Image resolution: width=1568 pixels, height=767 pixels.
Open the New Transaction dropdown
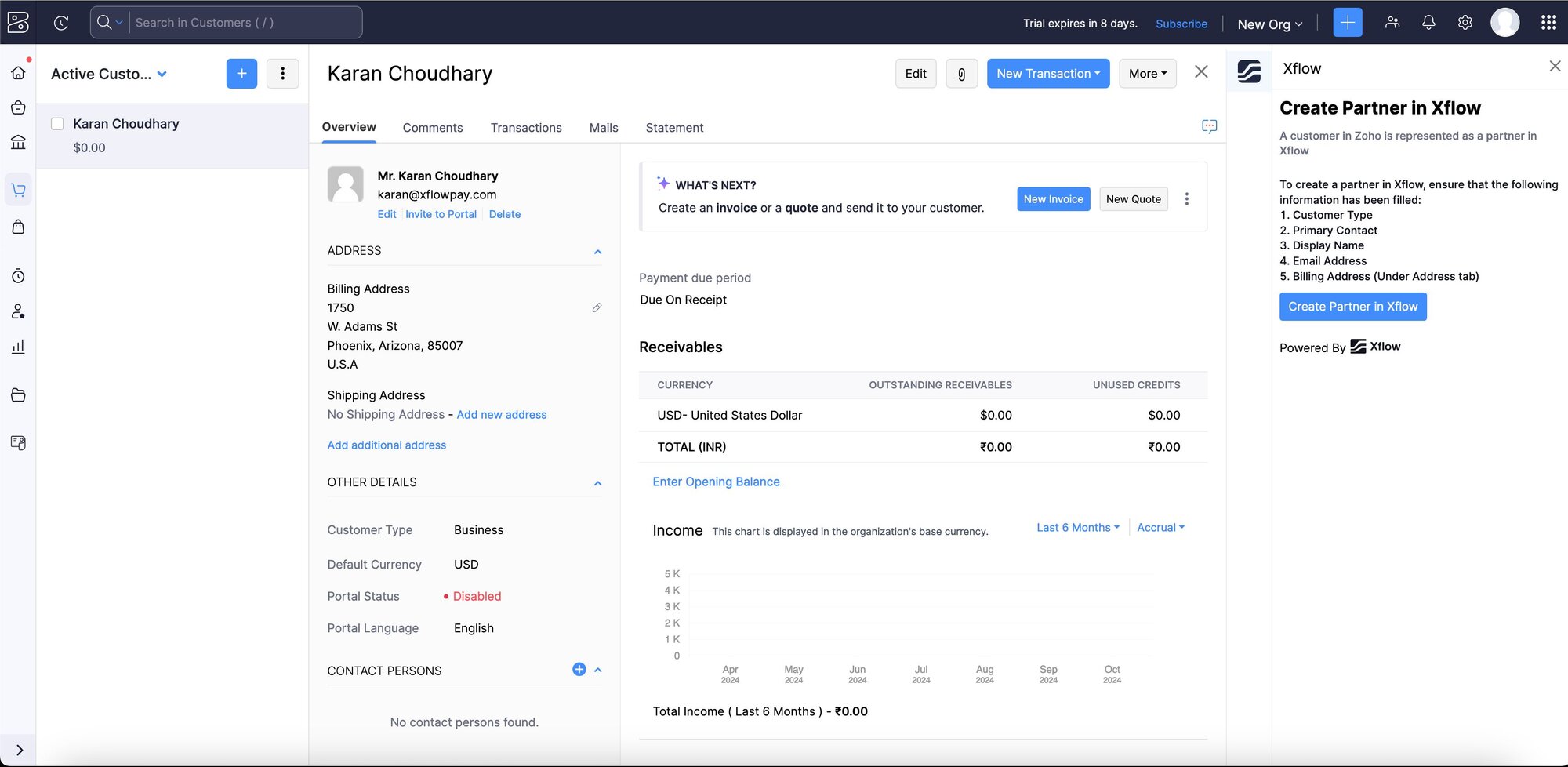click(x=1047, y=74)
